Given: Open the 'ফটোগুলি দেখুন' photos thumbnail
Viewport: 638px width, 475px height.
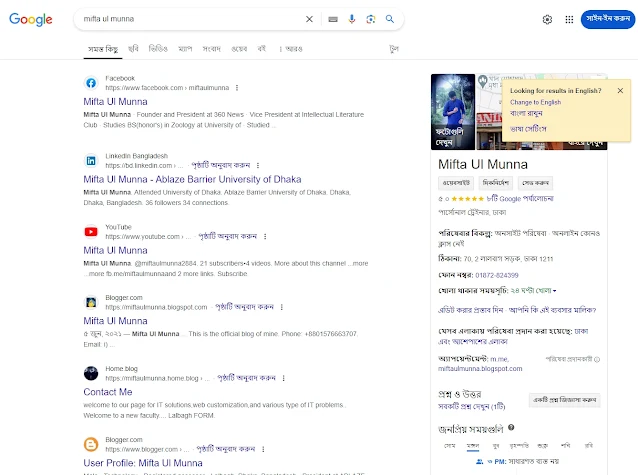Looking at the screenshot, I should (x=453, y=112).
